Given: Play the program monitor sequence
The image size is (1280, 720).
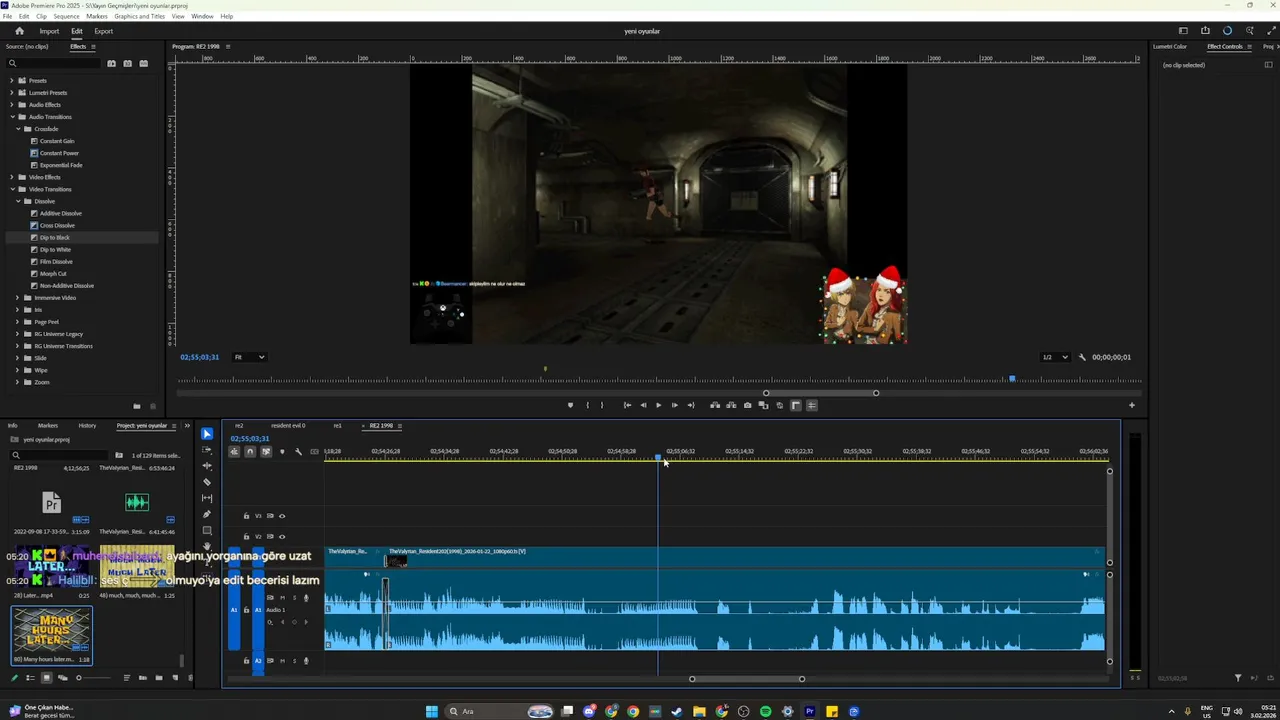Looking at the screenshot, I should coord(658,405).
